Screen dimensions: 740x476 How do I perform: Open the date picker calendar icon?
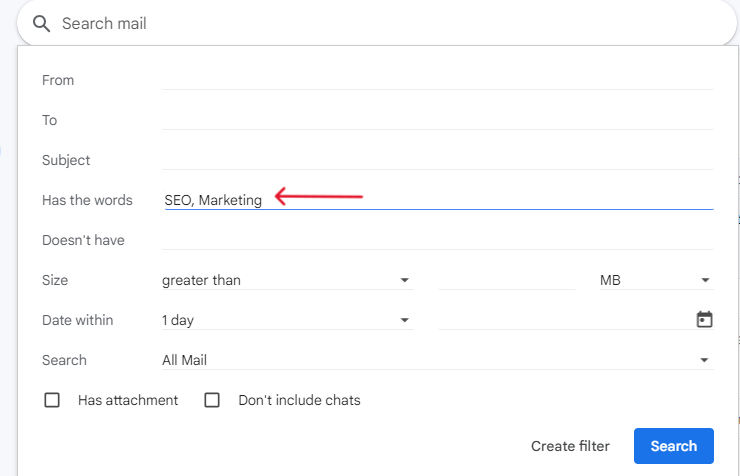(x=704, y=319)
